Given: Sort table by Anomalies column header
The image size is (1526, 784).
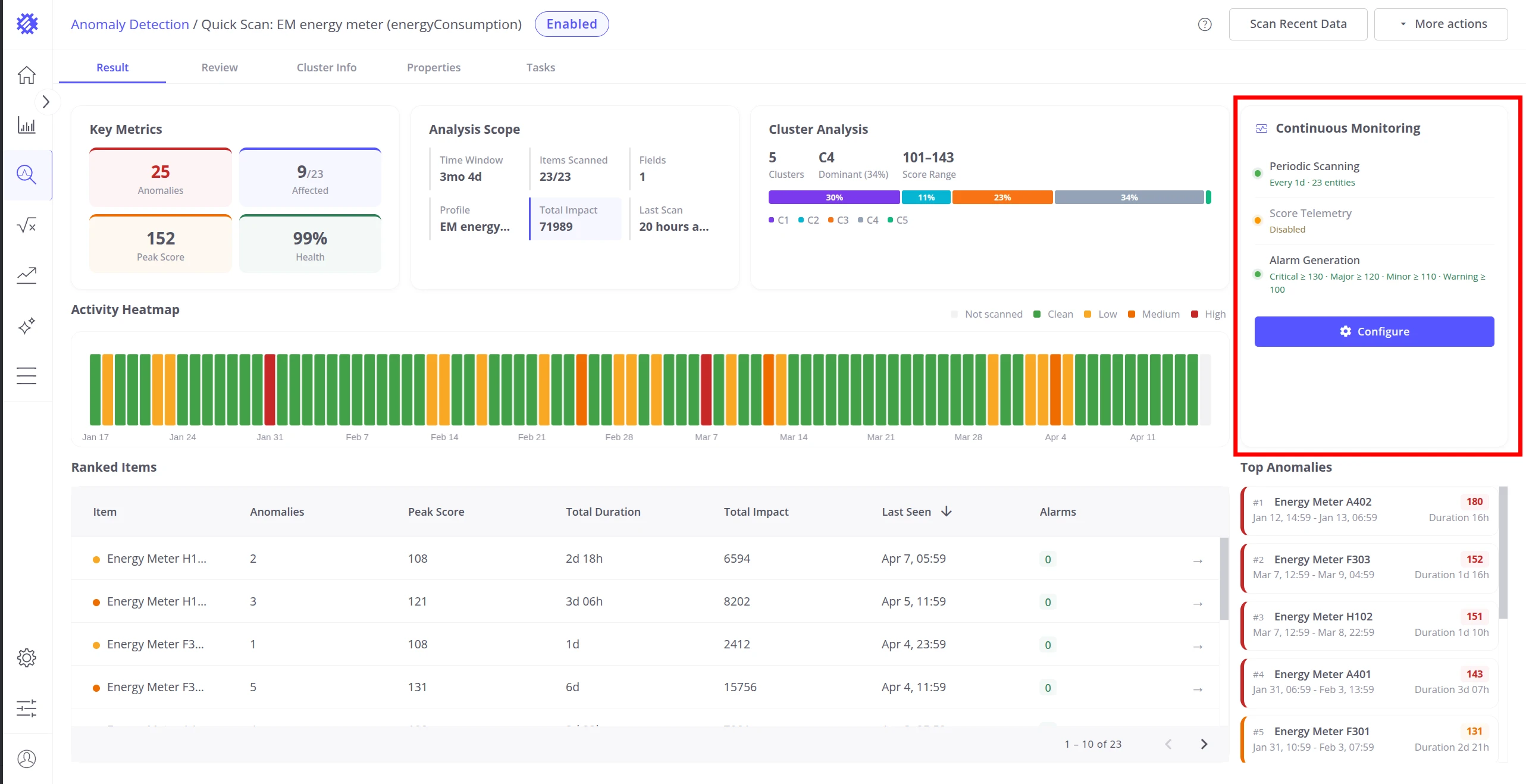Looking at the screenshot, I should pyautogui.click(x=277, y=512).
